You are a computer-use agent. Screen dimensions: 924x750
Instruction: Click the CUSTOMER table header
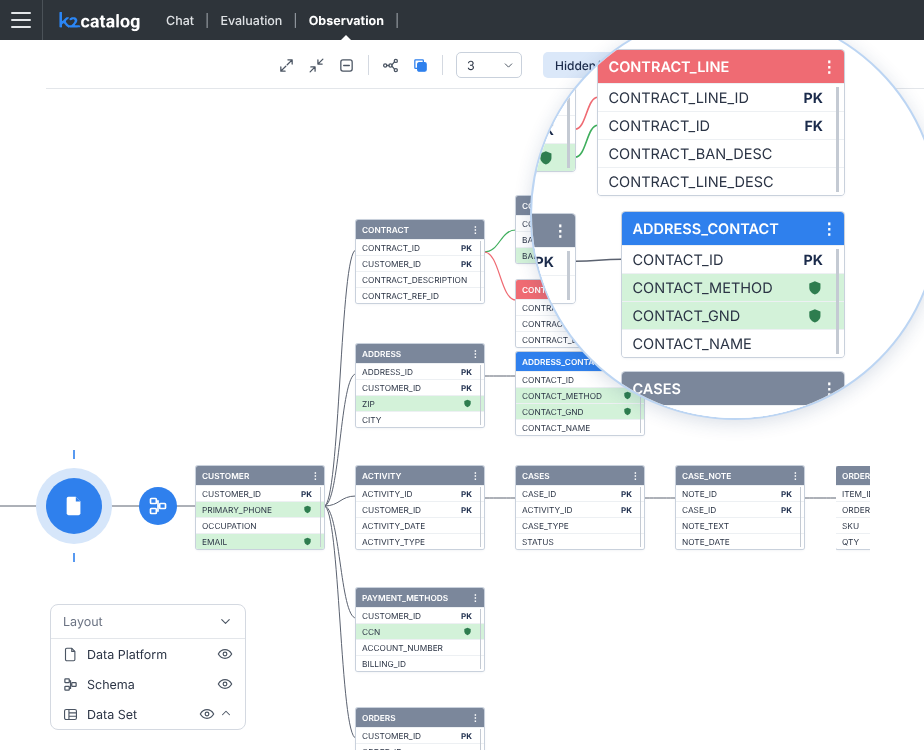[260, 476]
